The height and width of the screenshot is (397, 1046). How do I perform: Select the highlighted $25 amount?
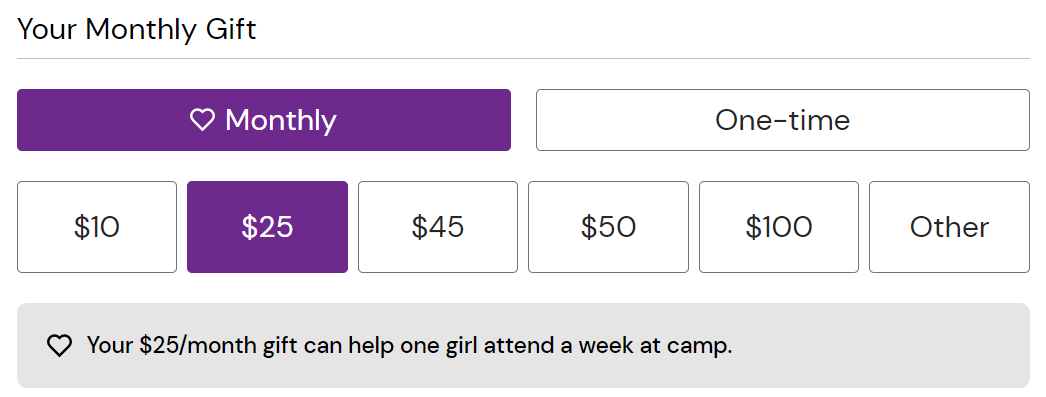pyautogui.click(x=267, y=227)
